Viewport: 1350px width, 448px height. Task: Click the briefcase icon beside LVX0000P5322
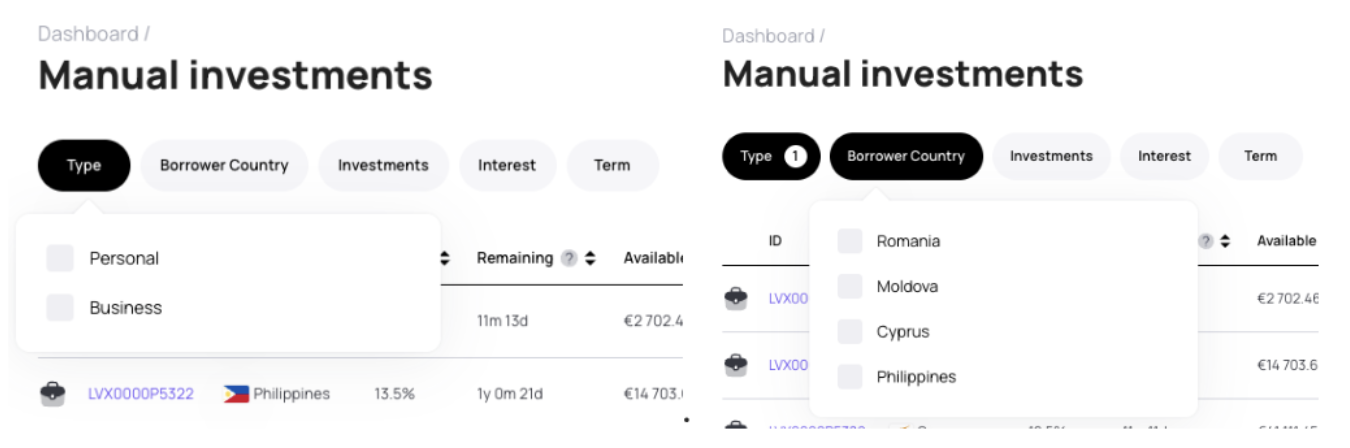[53, 394]
